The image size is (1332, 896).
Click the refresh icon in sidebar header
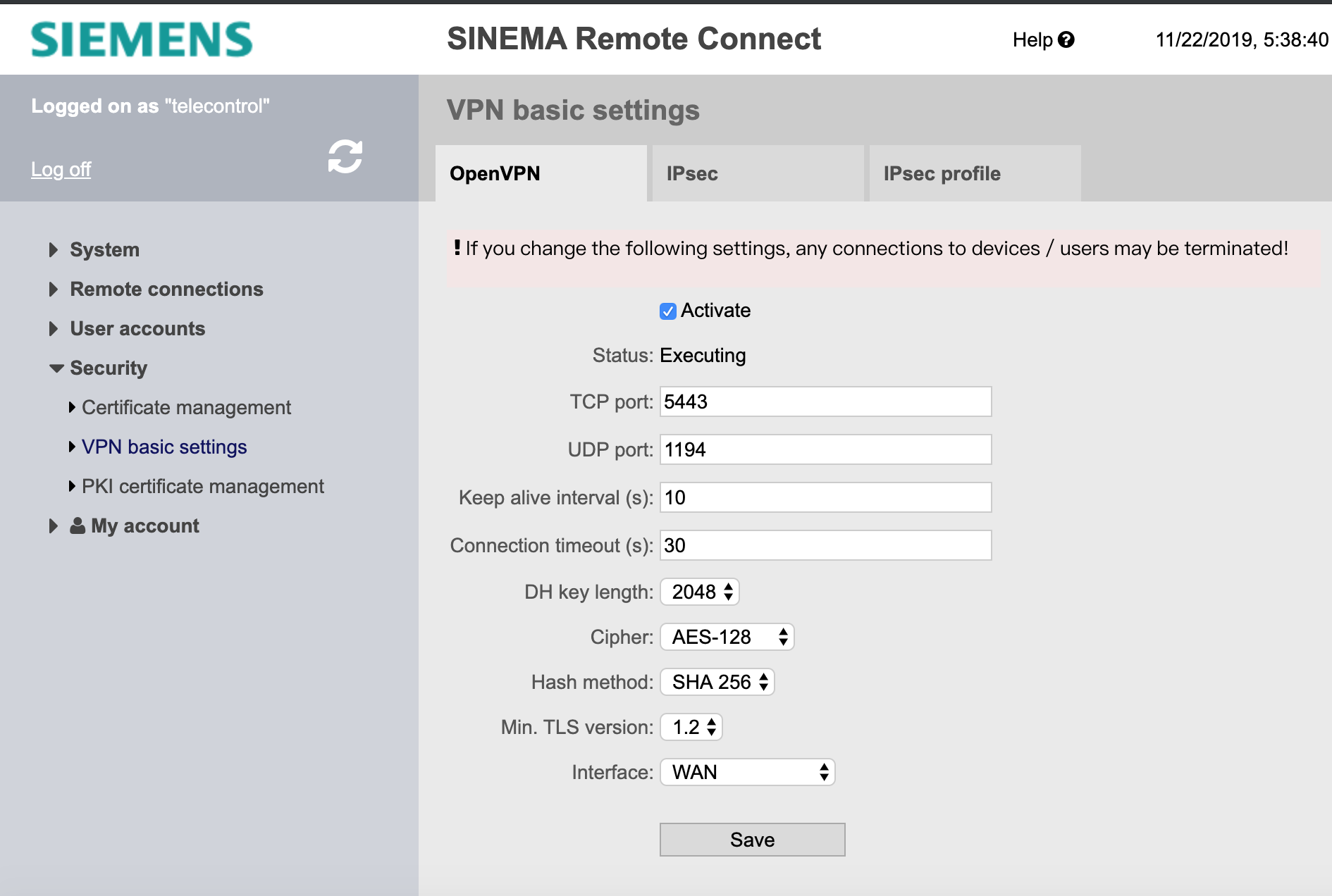click(345, 156)
